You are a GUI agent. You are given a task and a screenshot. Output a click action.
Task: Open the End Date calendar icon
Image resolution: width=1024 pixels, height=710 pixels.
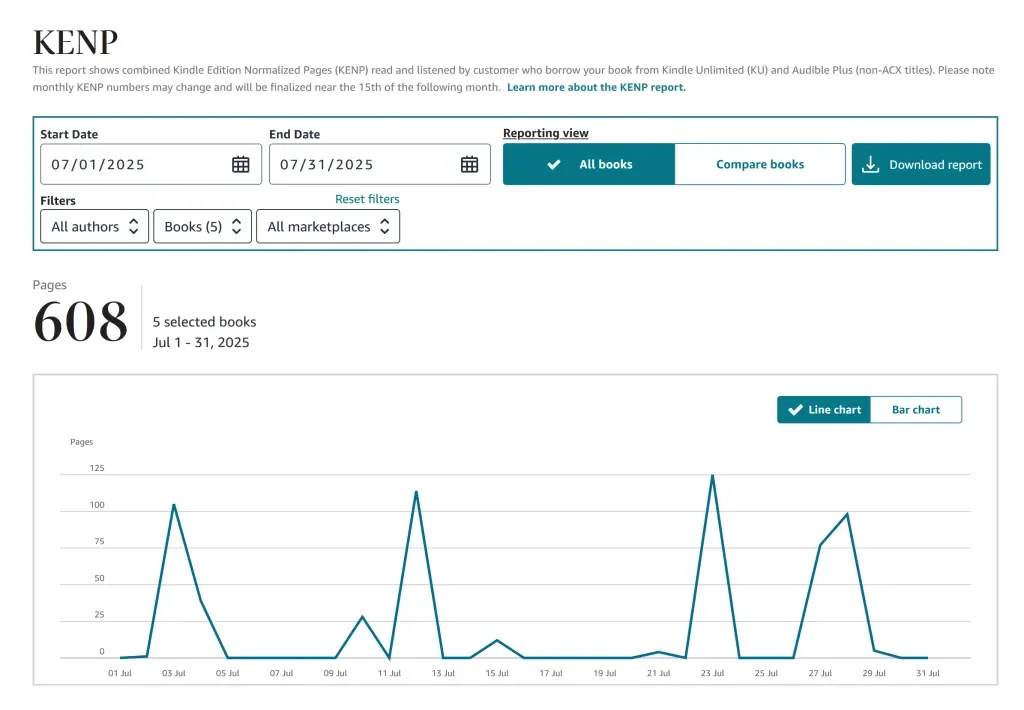pos(469,165)
